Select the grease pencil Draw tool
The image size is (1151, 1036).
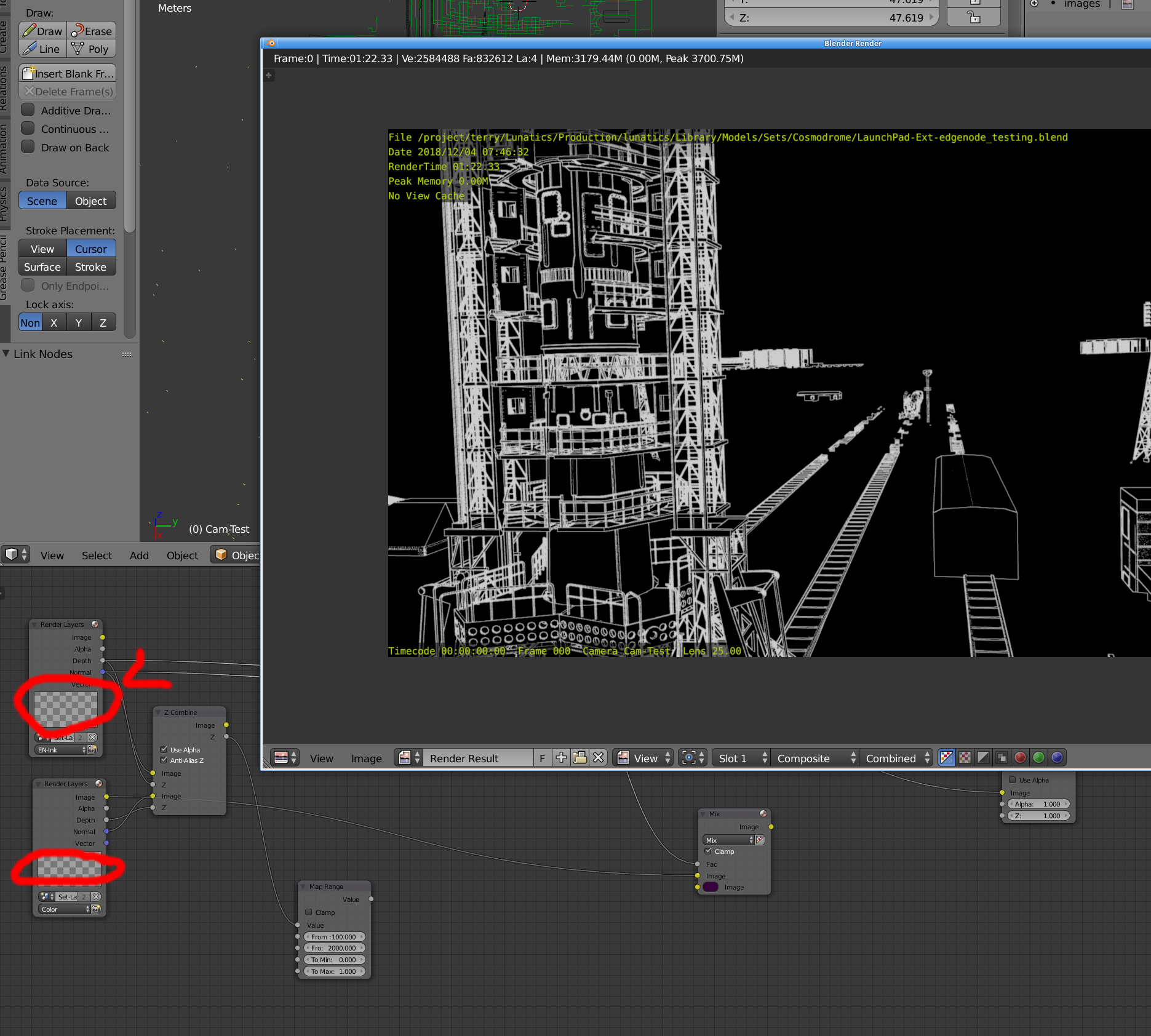[42, 31]
